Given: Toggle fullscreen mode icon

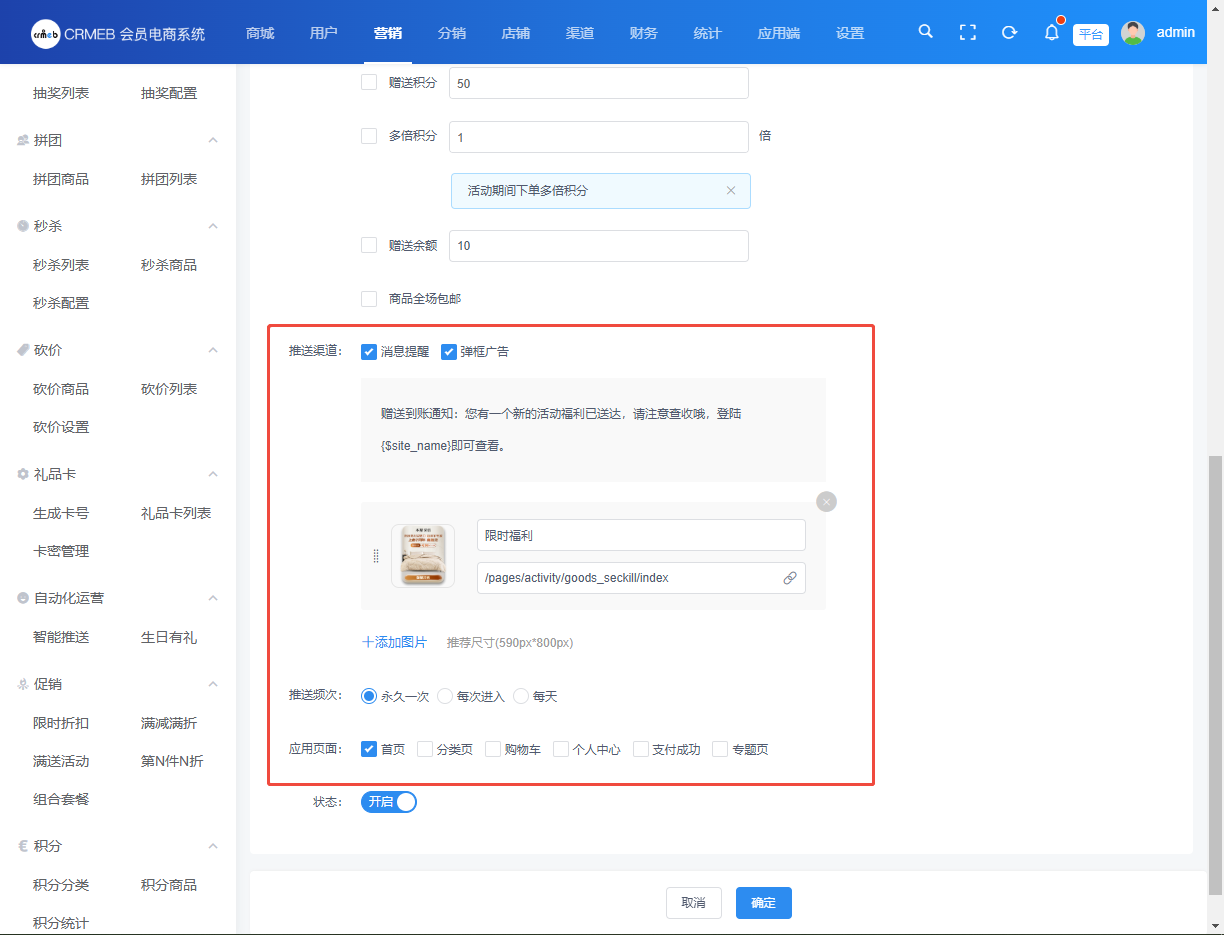Looking at the screenshot, I should coord(967,32).
